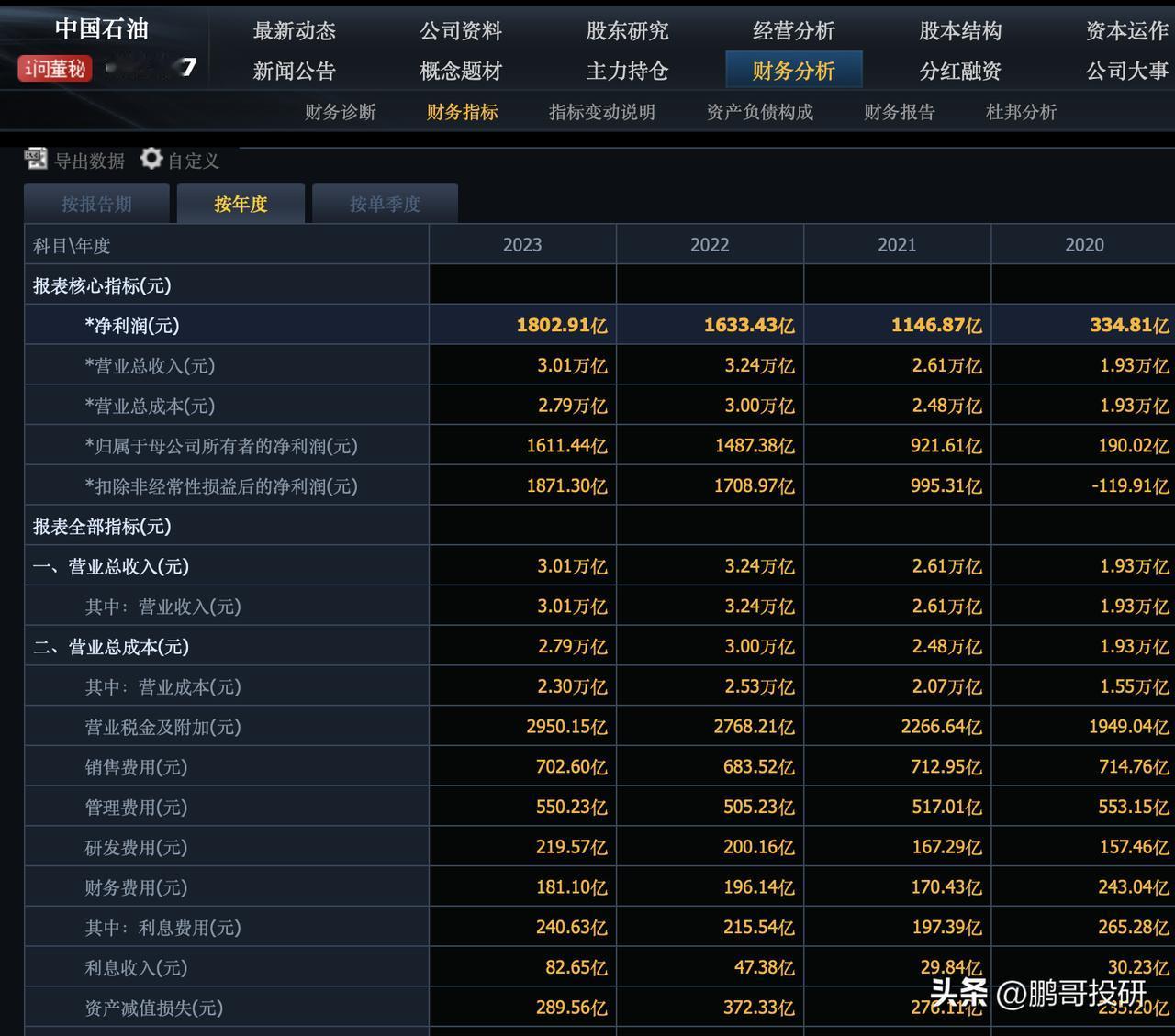This screenshot has width=1175, height=1036.
Task: Open the 经营分析 menu item
Action: coord(794,31)
